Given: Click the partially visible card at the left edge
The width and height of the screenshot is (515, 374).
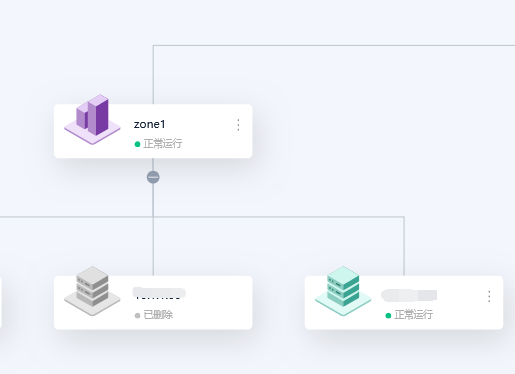Looking at the screenshot, I should coord(1,302).
